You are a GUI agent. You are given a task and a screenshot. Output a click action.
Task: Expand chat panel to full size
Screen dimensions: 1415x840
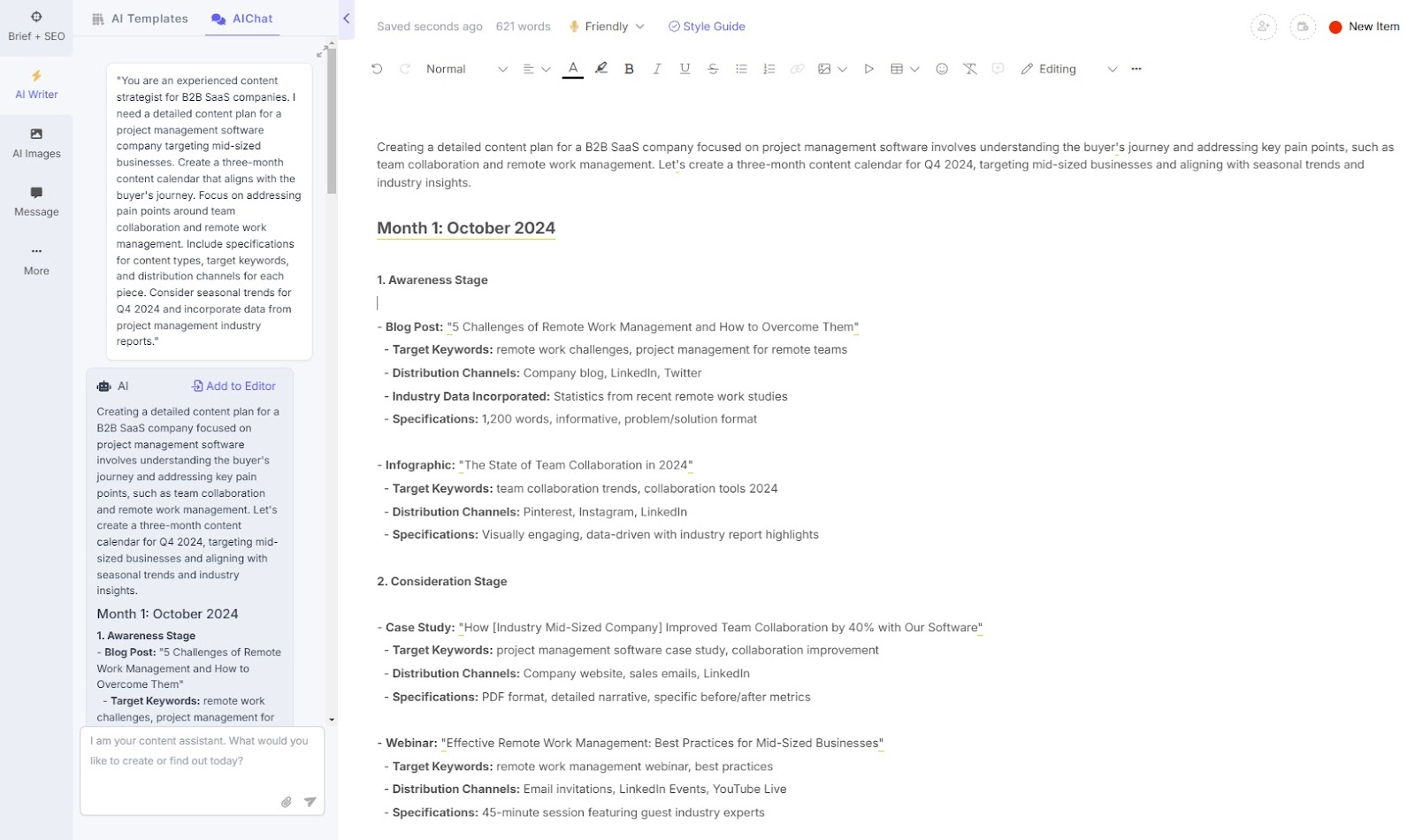[321, 52]
